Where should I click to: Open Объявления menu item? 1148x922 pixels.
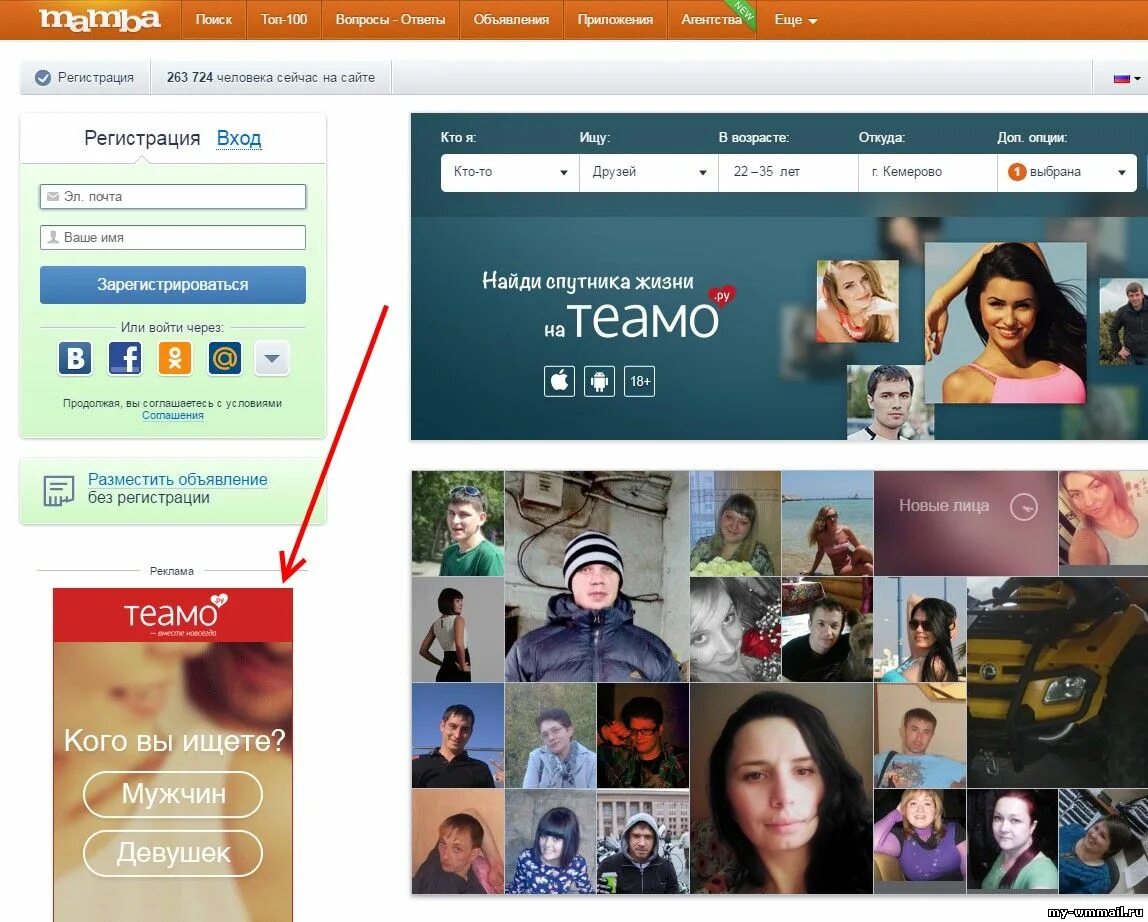(511, 20)
